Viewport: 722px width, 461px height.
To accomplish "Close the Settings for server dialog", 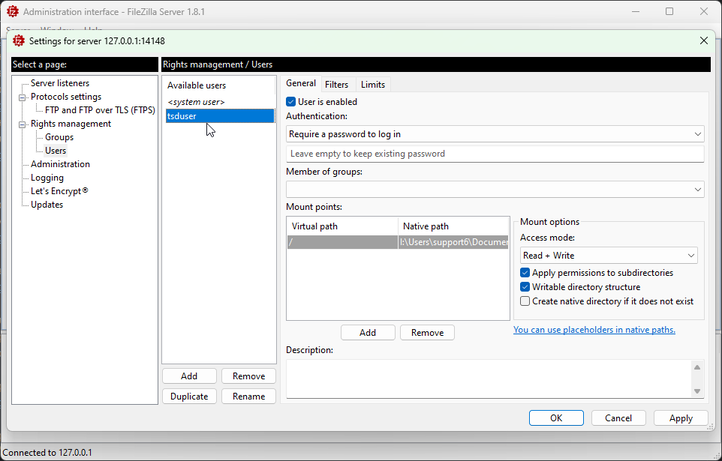I will click(x=704, y=41).
